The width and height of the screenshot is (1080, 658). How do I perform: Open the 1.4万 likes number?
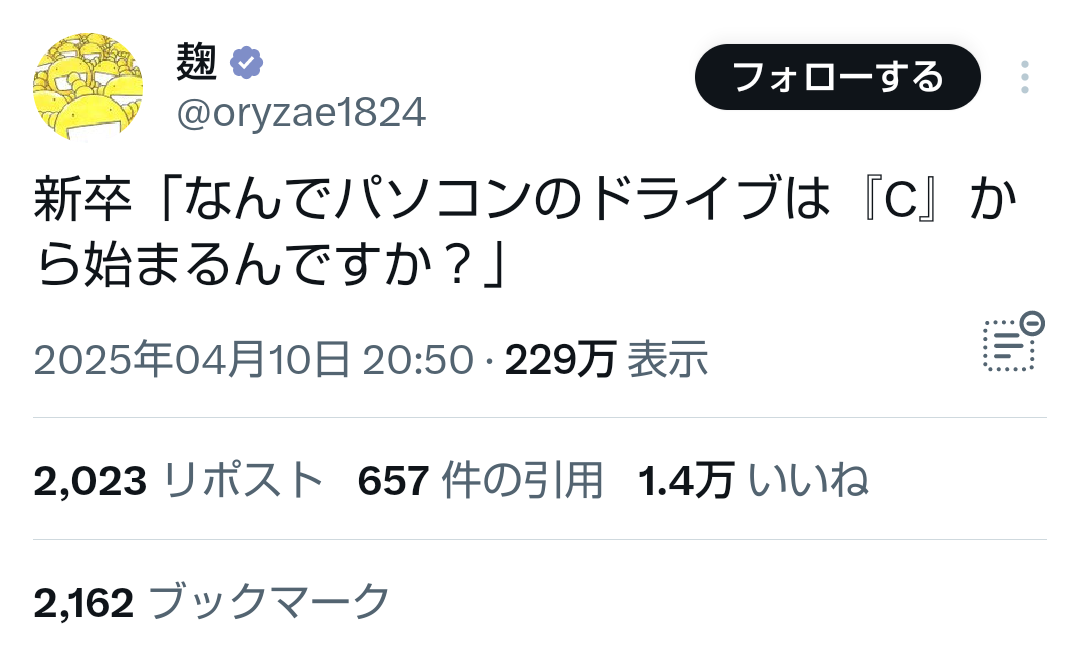point(685,481)
